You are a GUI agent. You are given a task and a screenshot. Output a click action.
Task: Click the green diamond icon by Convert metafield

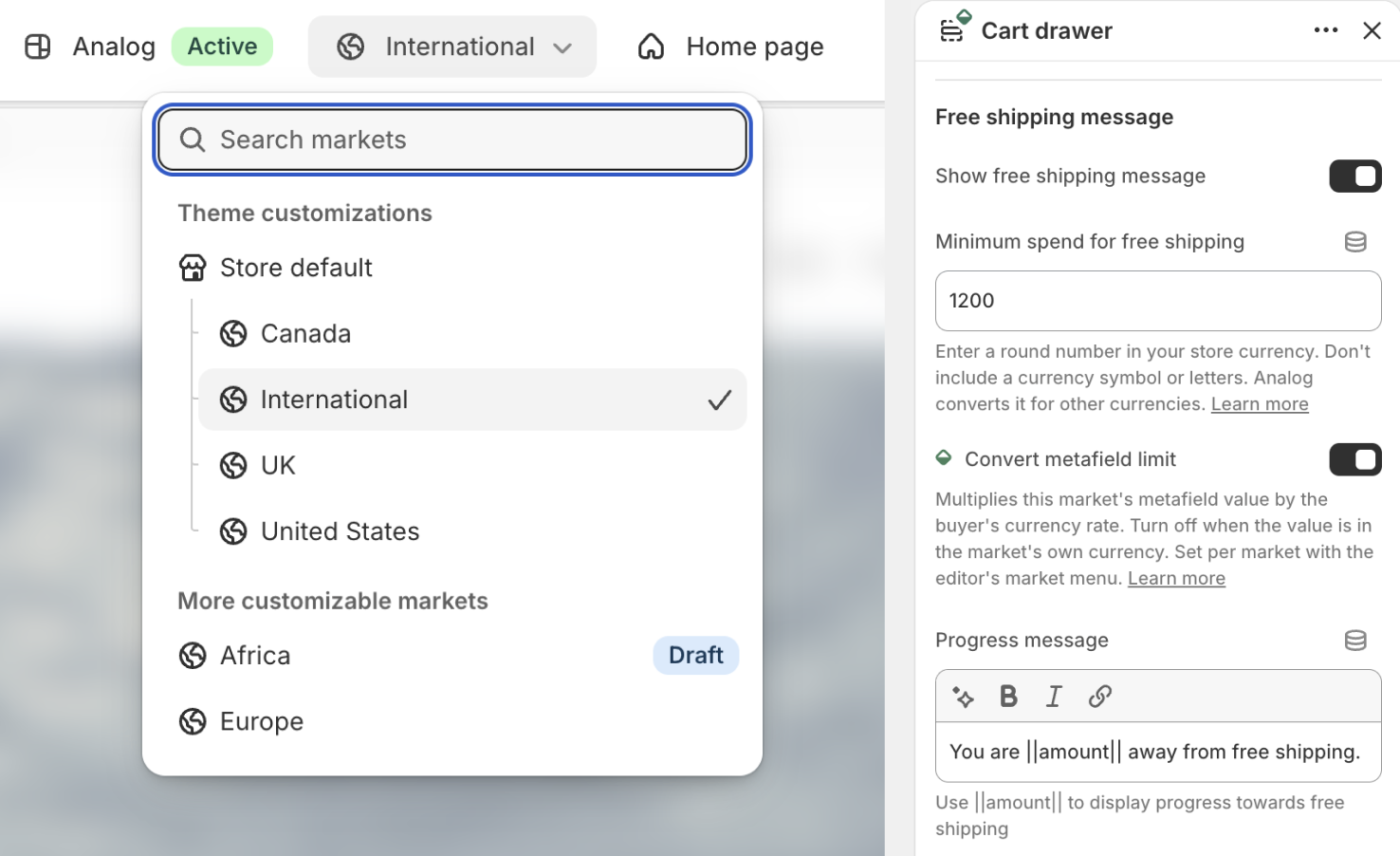tap(944, 458)
